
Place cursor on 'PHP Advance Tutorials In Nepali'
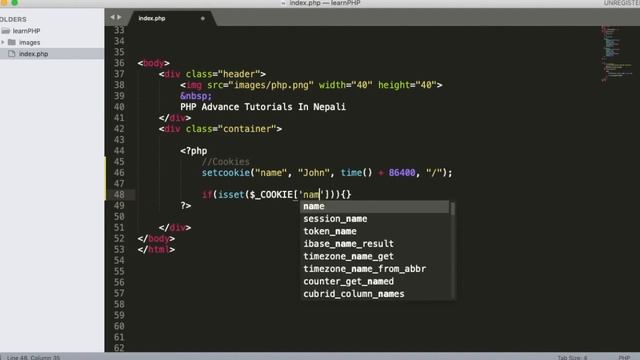[x=263, y=107]
